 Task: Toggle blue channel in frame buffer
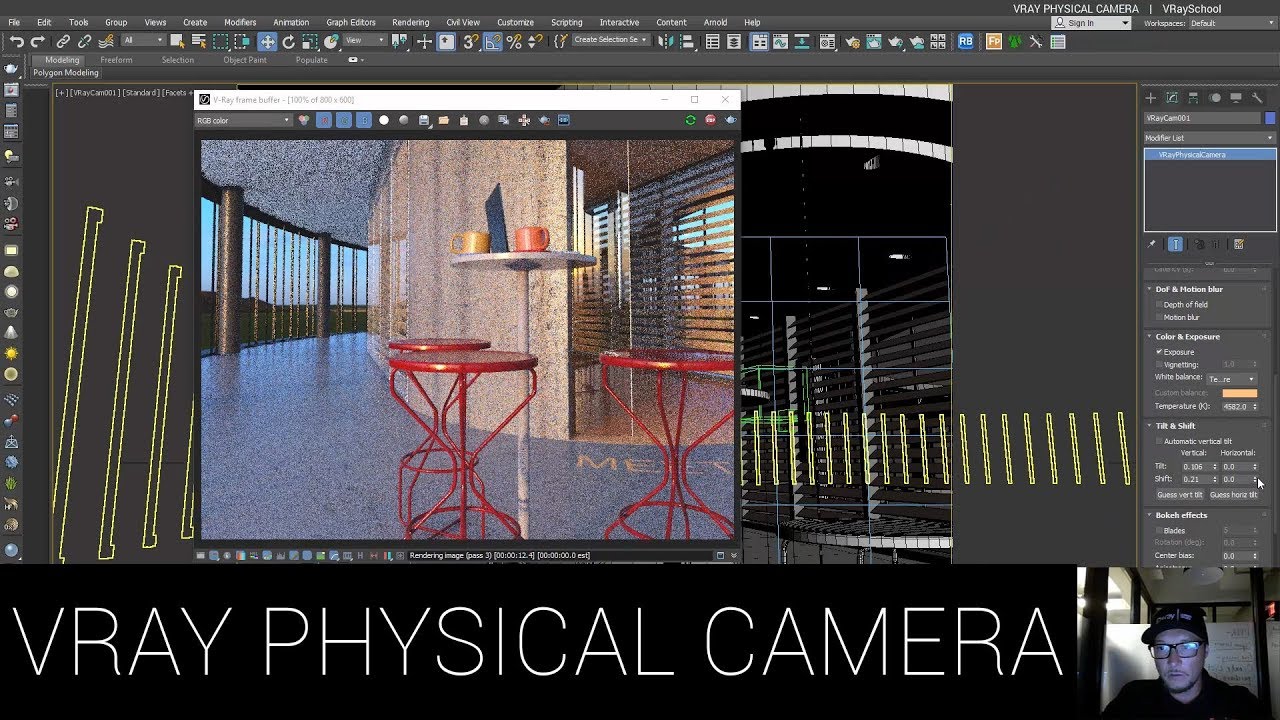[x=364, y=120]
